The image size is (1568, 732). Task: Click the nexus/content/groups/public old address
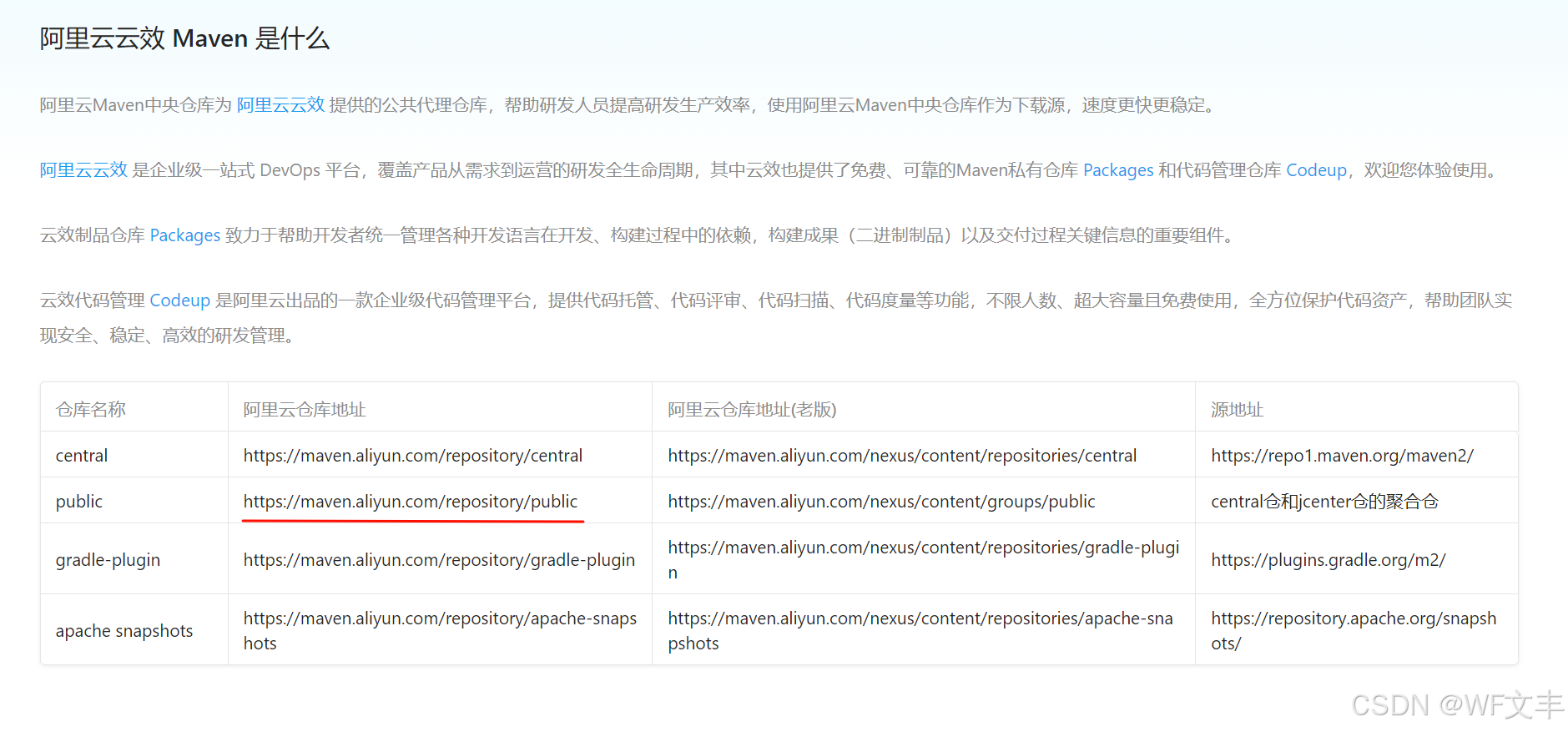pos(881,502)
